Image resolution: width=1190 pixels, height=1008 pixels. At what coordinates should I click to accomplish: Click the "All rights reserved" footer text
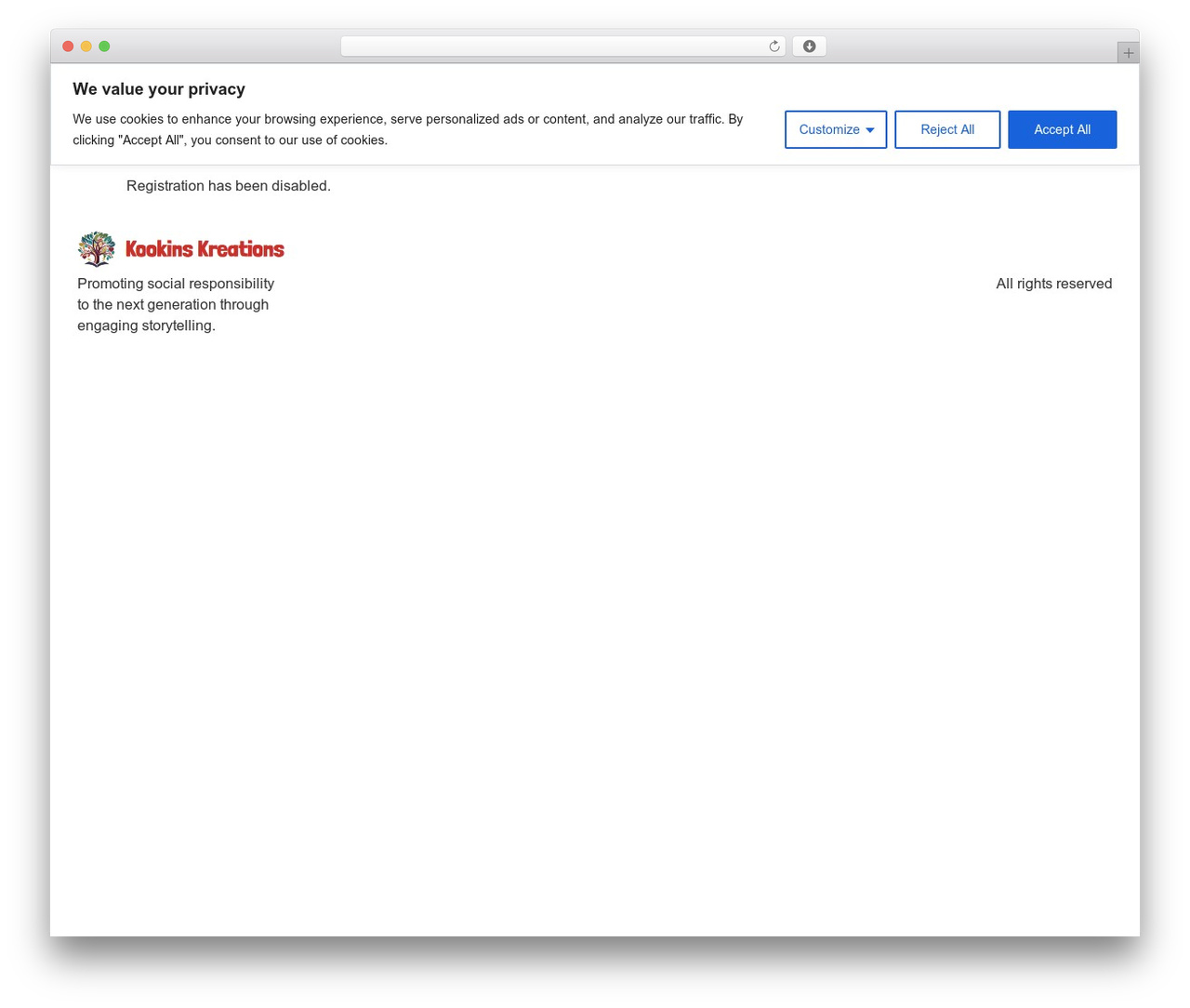pos(1053,284)
